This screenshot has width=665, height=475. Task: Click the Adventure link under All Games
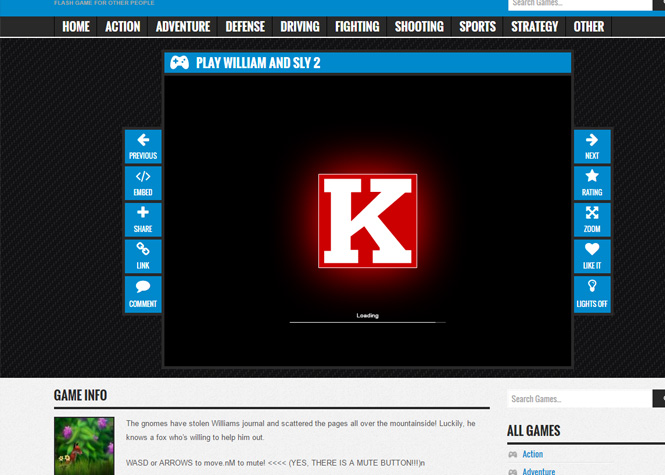click(x=538, y=471)
